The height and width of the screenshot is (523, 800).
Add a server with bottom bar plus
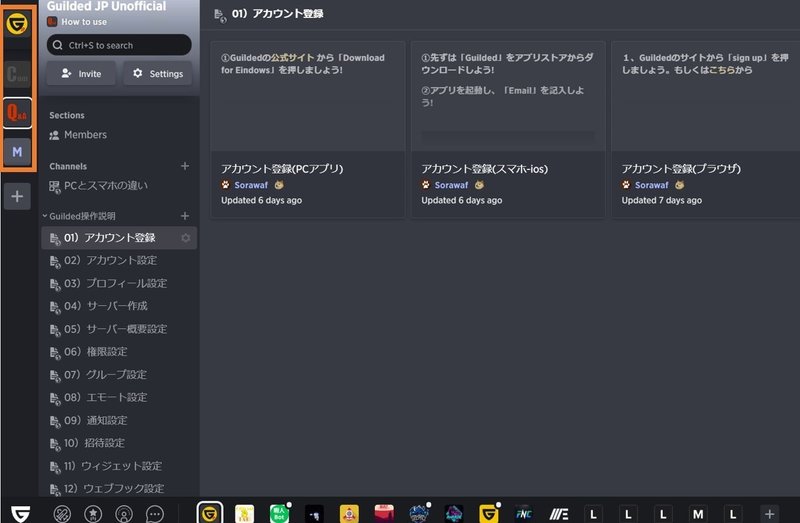[769, 513]
